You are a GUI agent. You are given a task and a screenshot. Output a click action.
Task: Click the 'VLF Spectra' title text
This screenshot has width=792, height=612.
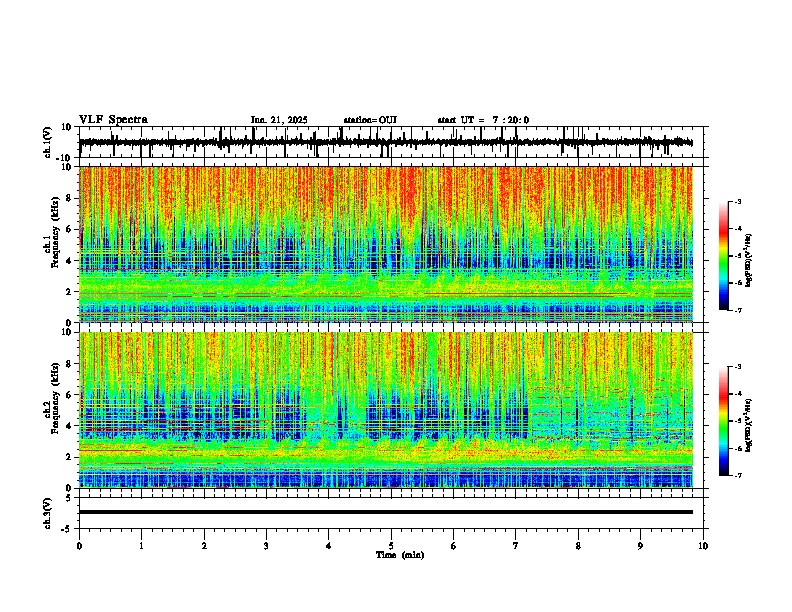click(113, 120)
